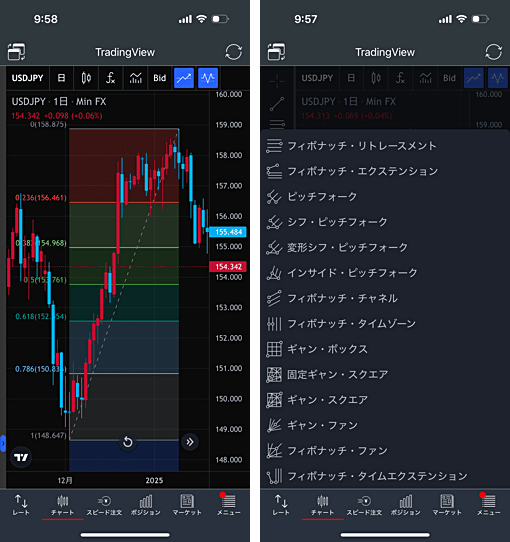
Task: Toggle the highlighted waveform button on left phone
Action: [208, 78]
